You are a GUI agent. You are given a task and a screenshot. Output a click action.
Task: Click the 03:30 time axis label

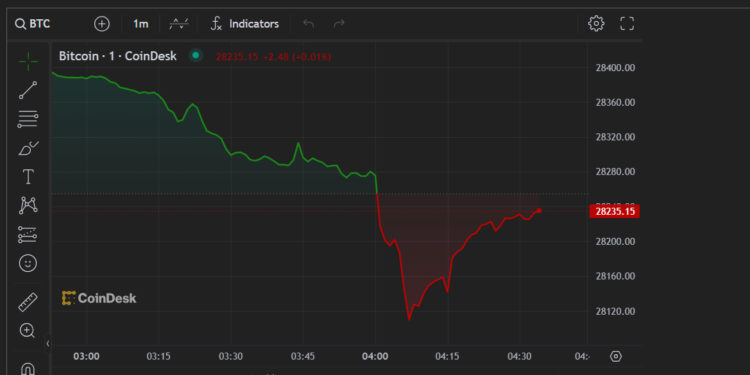231,356
